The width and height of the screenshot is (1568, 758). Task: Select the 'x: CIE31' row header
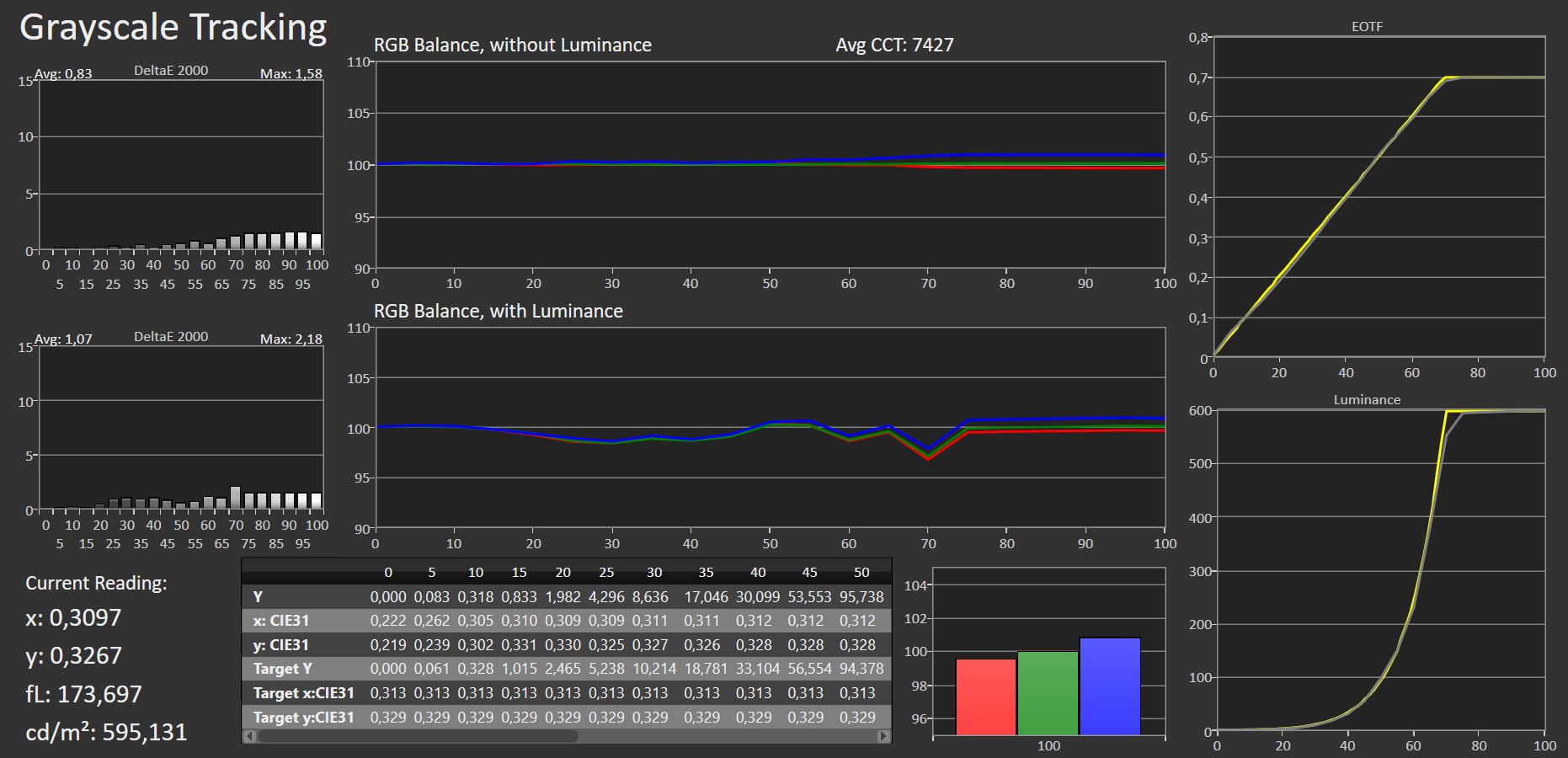pyautogui.click(x=281, y=621)
